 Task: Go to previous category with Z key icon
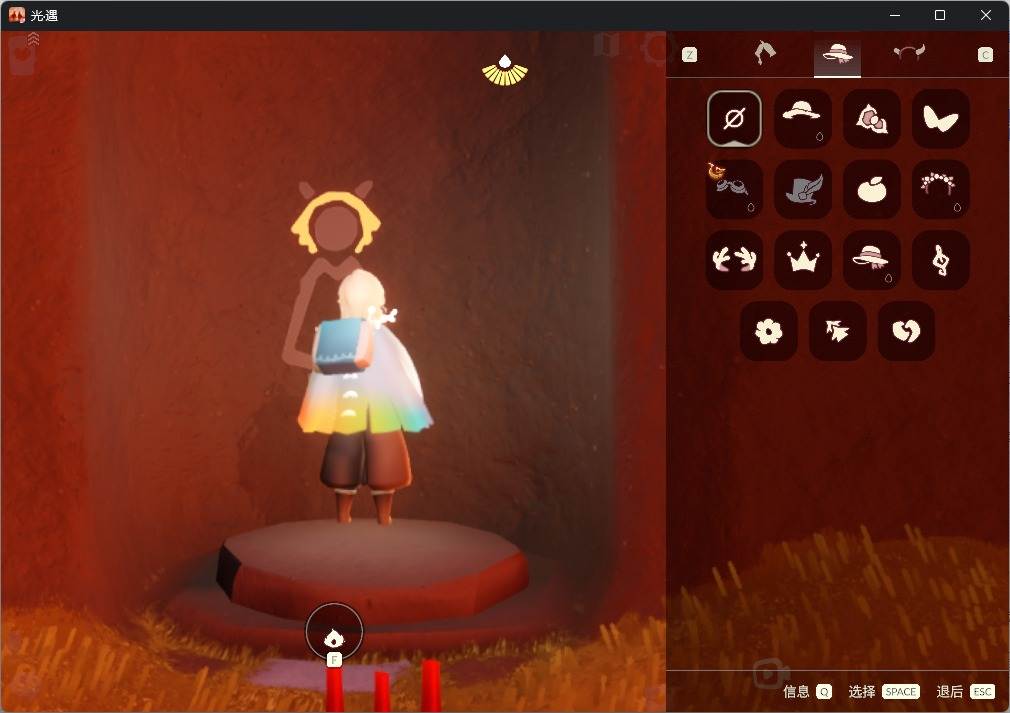click(x=689, y=55)
